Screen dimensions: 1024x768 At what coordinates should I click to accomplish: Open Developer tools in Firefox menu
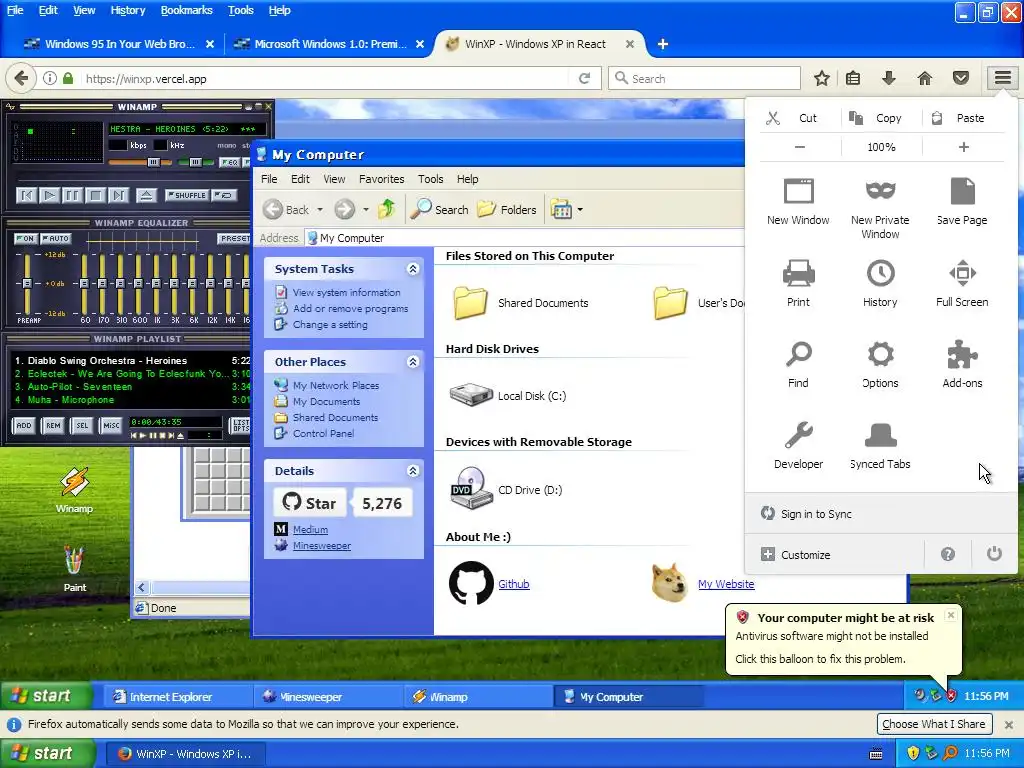coord(798,445)
